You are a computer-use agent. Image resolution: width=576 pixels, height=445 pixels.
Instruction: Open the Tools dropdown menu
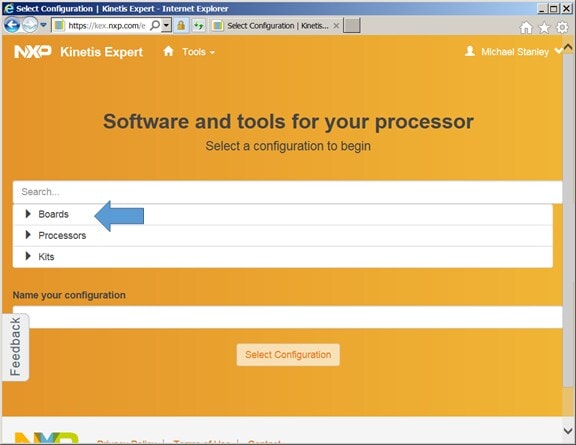pyautogui.click(x=198, y=52)
